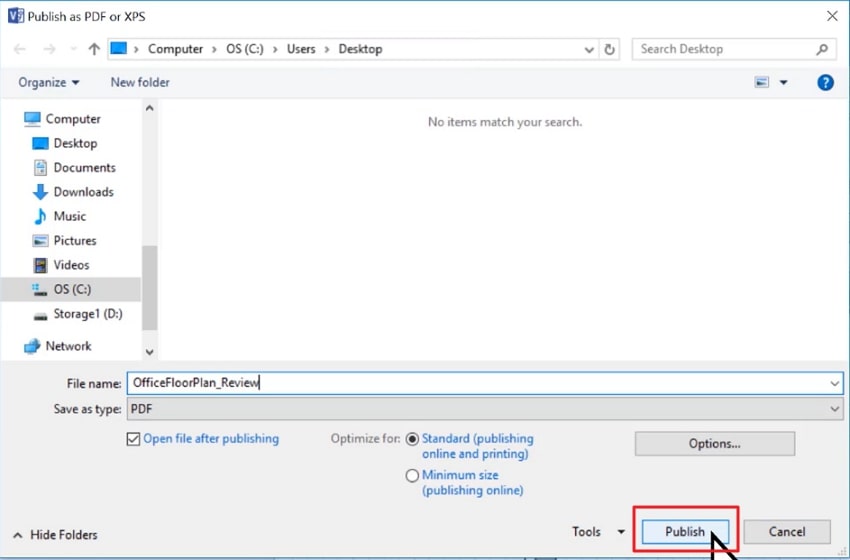850x560 pixels.
Task: Expand the File name dropdown arrow
Action: coord(834,384)
